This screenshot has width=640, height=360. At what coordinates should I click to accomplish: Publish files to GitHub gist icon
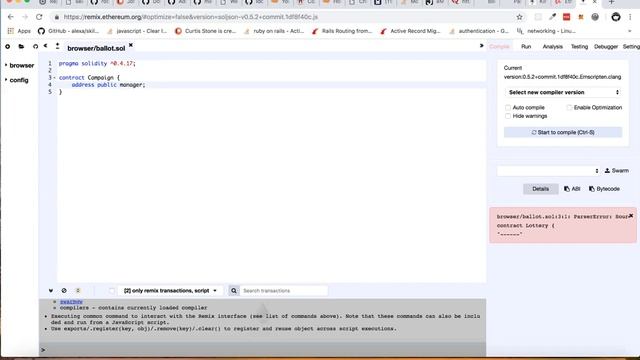36,47
